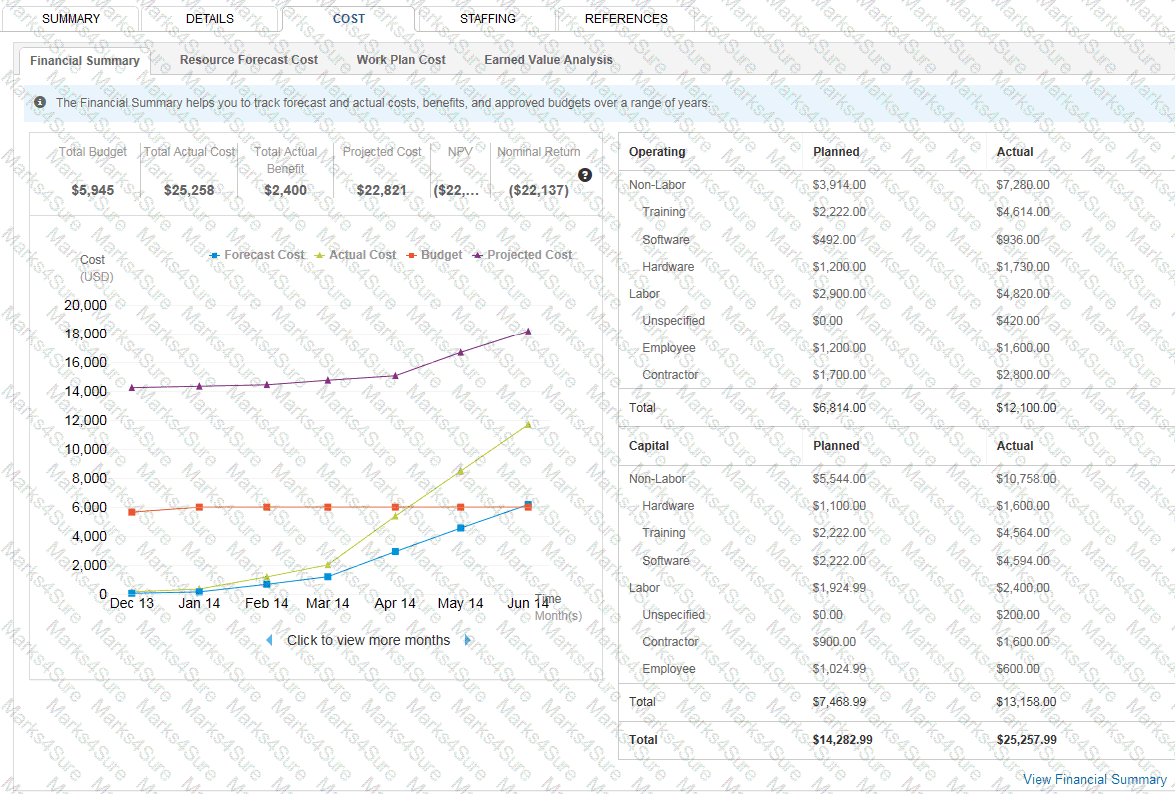This screenshot has width=1175, height=794.
Task: Toggle Forecast Cost series in legend
Action: pos(257,255)
